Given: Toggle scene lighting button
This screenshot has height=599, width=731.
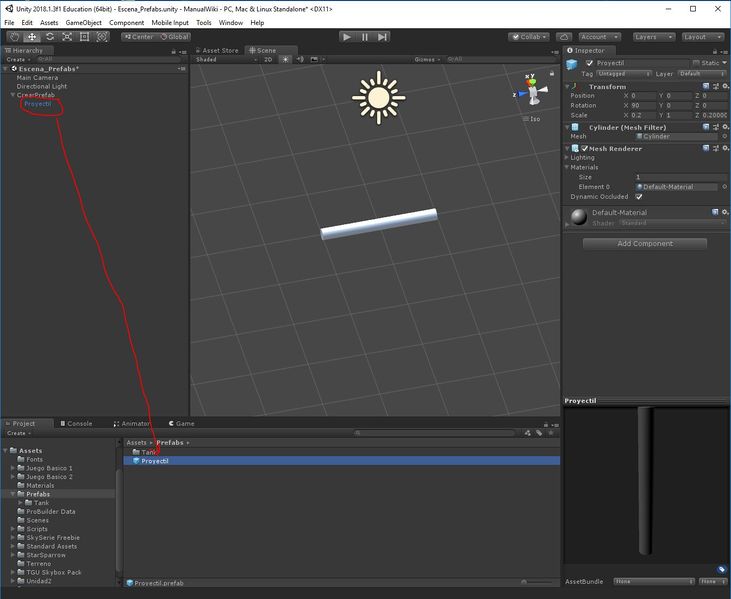Looking at the screenshot, I should pyautogui.click(x=285, y=60).
